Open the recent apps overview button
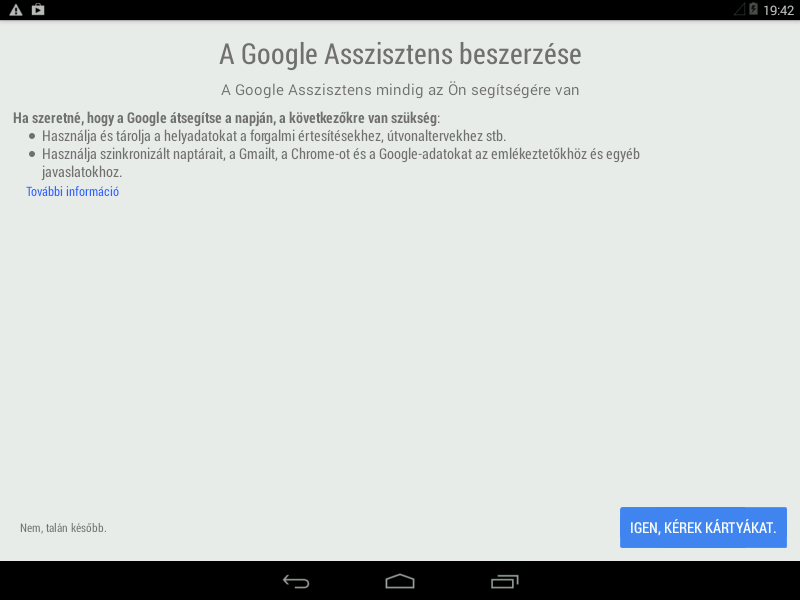 click(505, 582)
